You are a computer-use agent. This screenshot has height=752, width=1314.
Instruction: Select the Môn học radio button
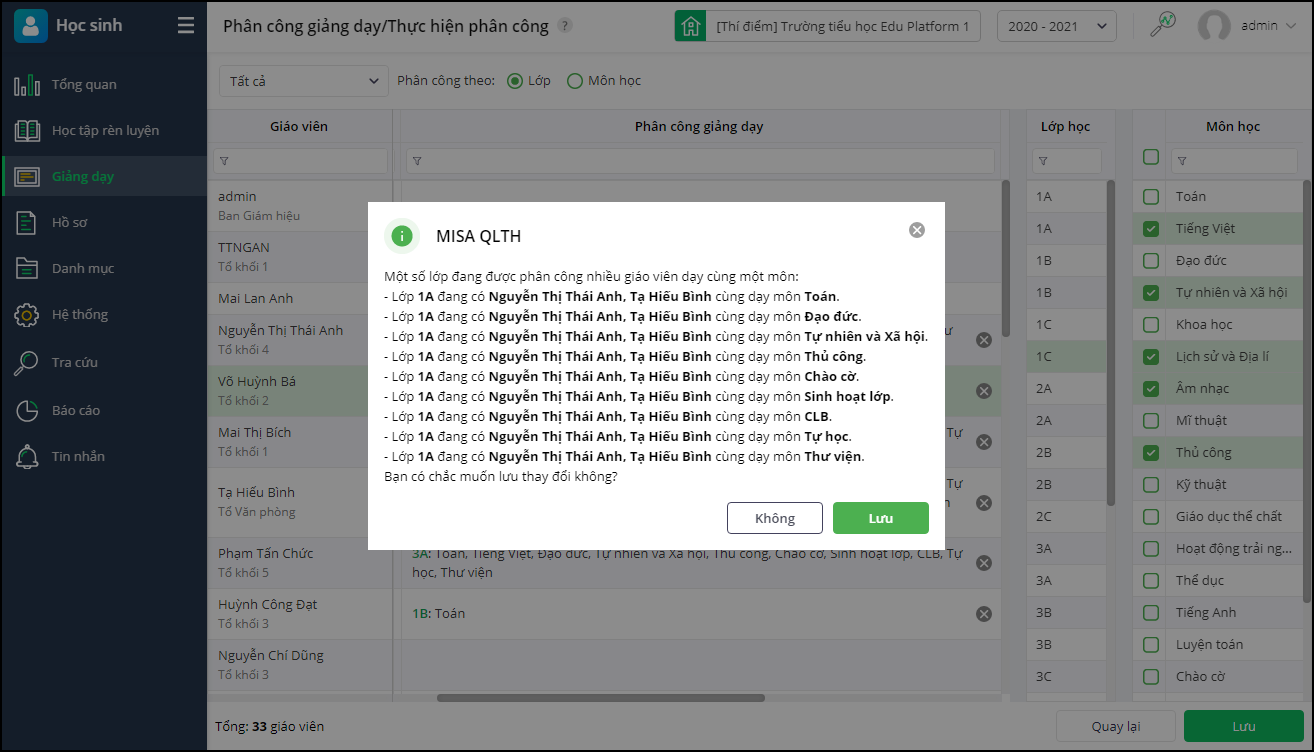click(x=575, y=81)
